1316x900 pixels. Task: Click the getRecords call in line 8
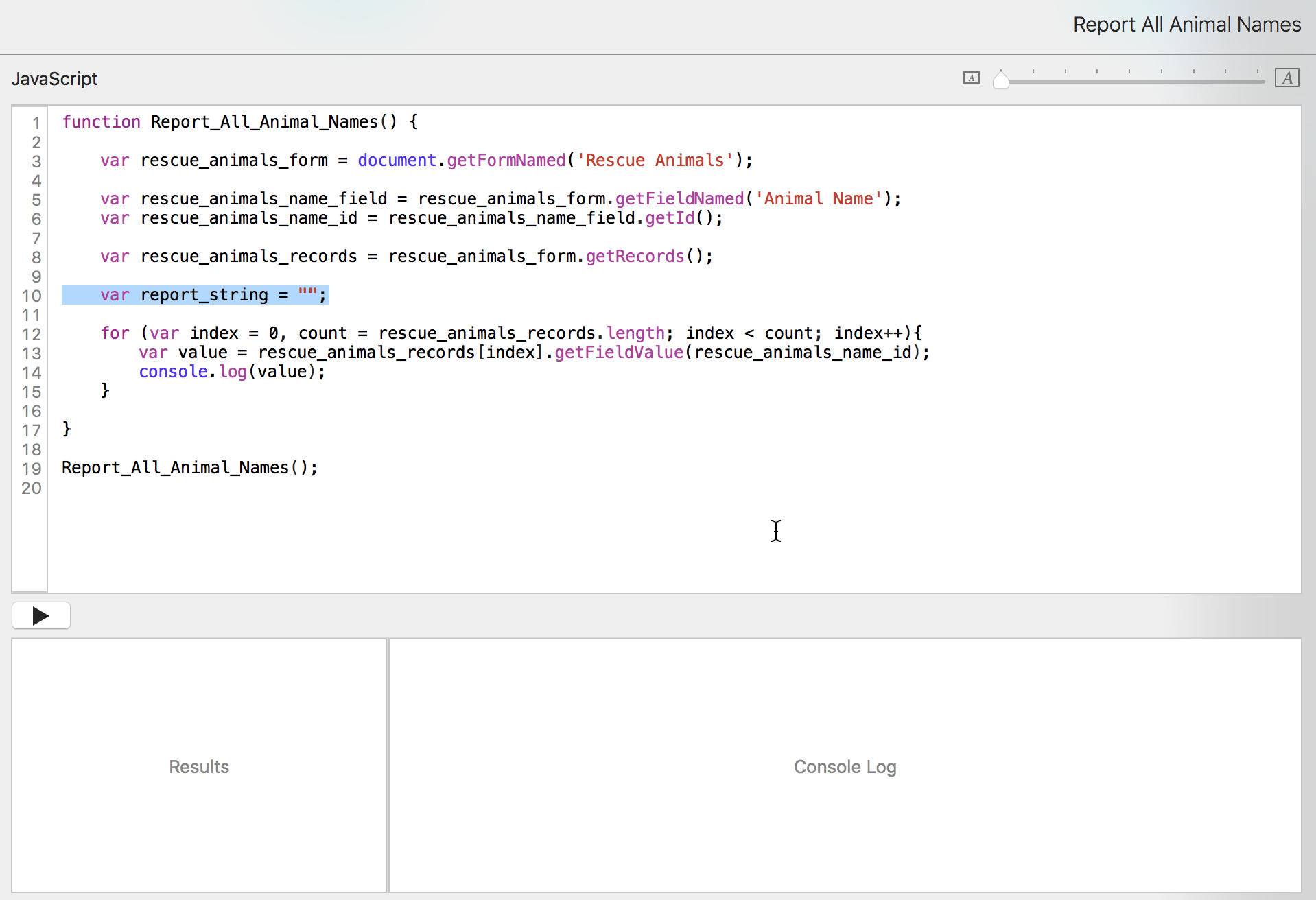click(x=635, y=257)
